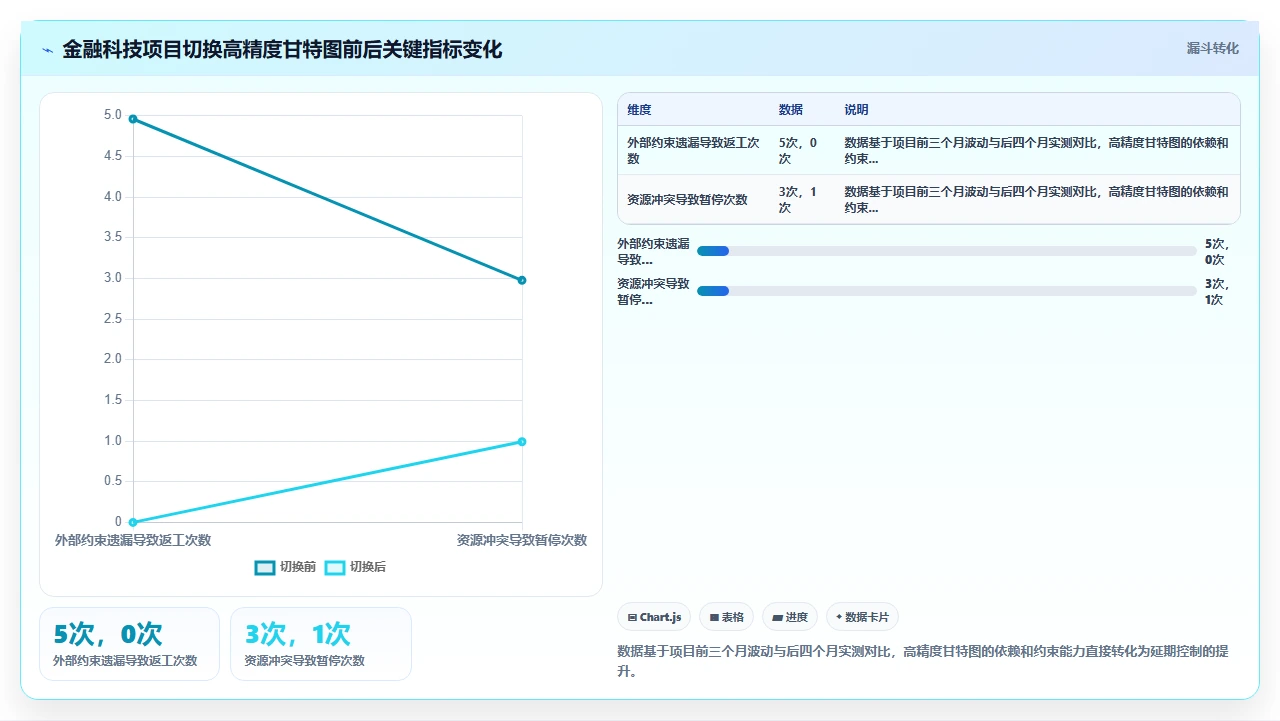Click the x-axis label 外部约束遗漏导致返工次数
1280x721 pixels.
[x=133, y=540]
